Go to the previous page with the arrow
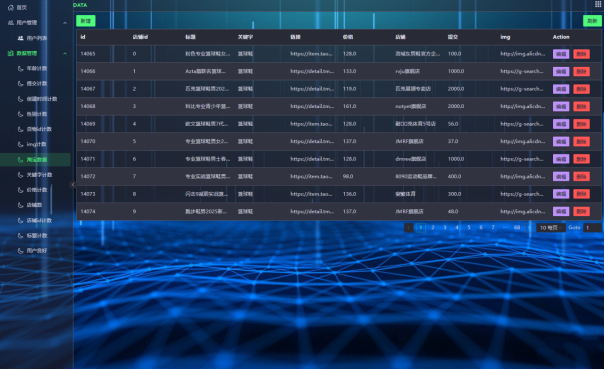Viewport: 605px width, 370px height. [x=409, y=228]
